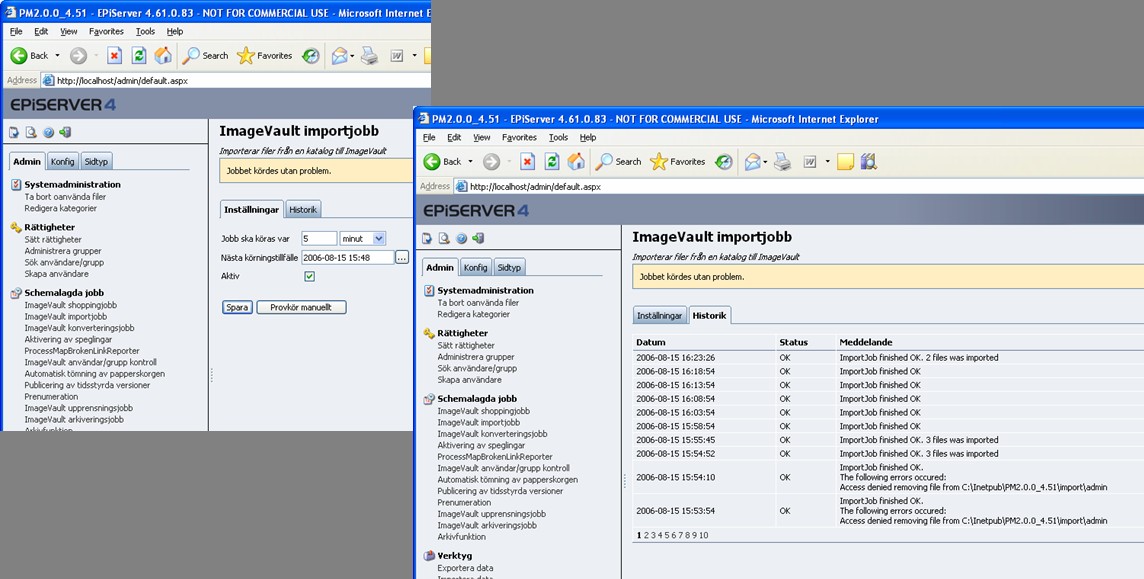
Task: Click the Stop icon in the back window
Action: (115, 55)
